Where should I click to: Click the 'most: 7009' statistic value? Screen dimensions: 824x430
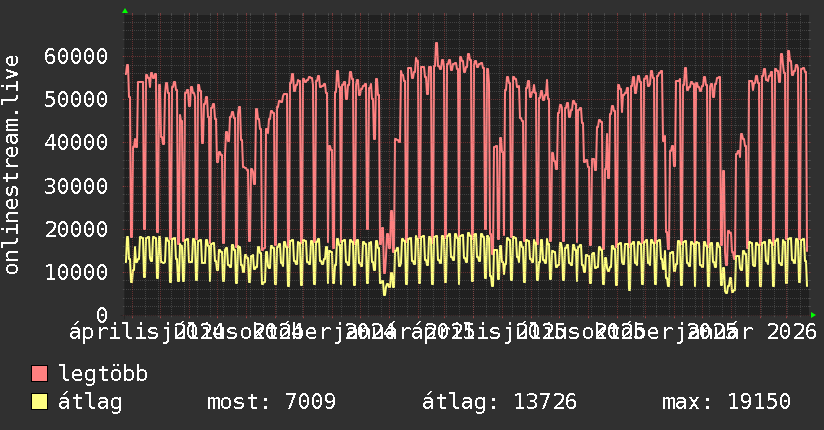click(270, 402)
